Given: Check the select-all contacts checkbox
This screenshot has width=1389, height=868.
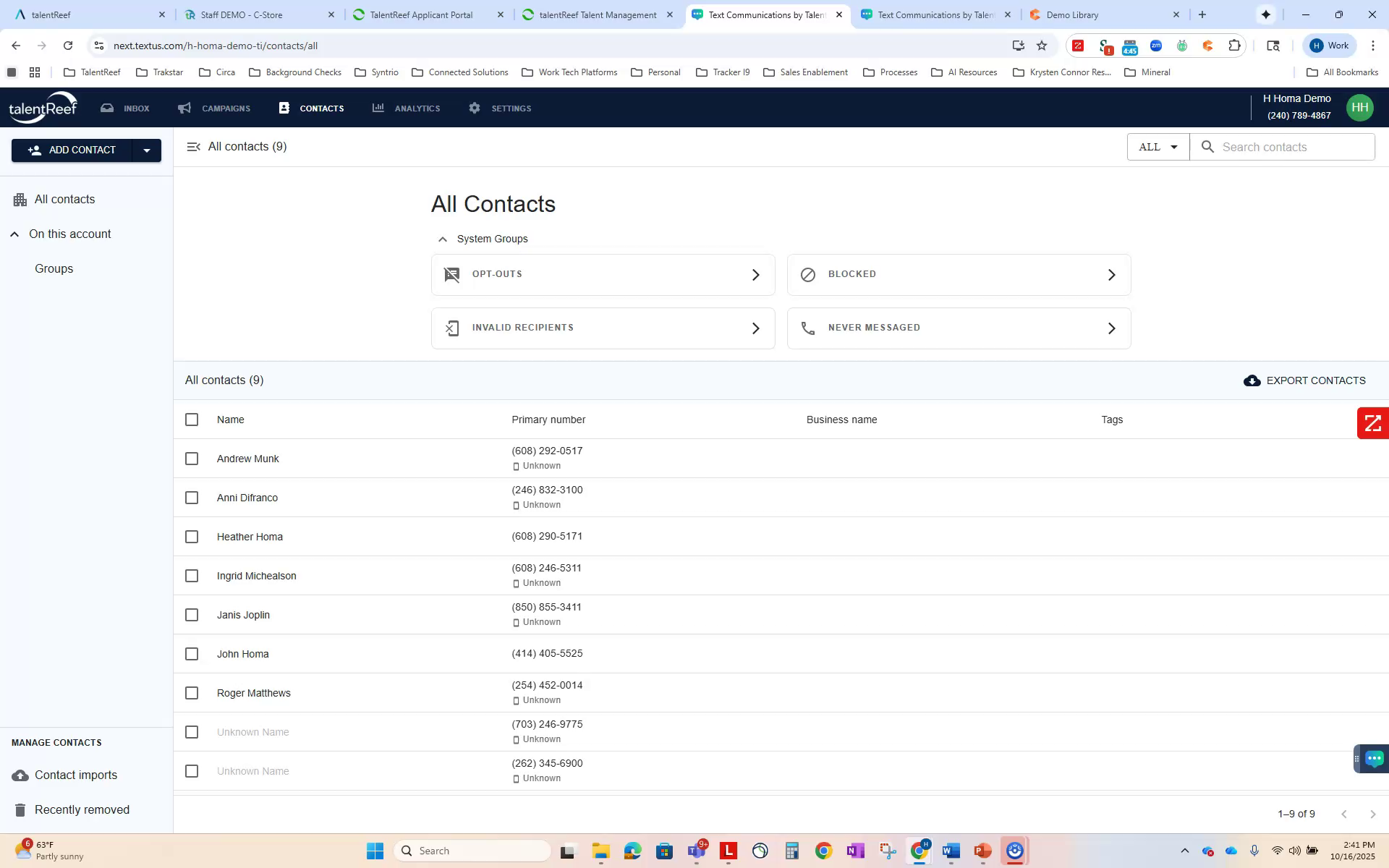Looking at the screenshot, I should click(x=192, y=420).
